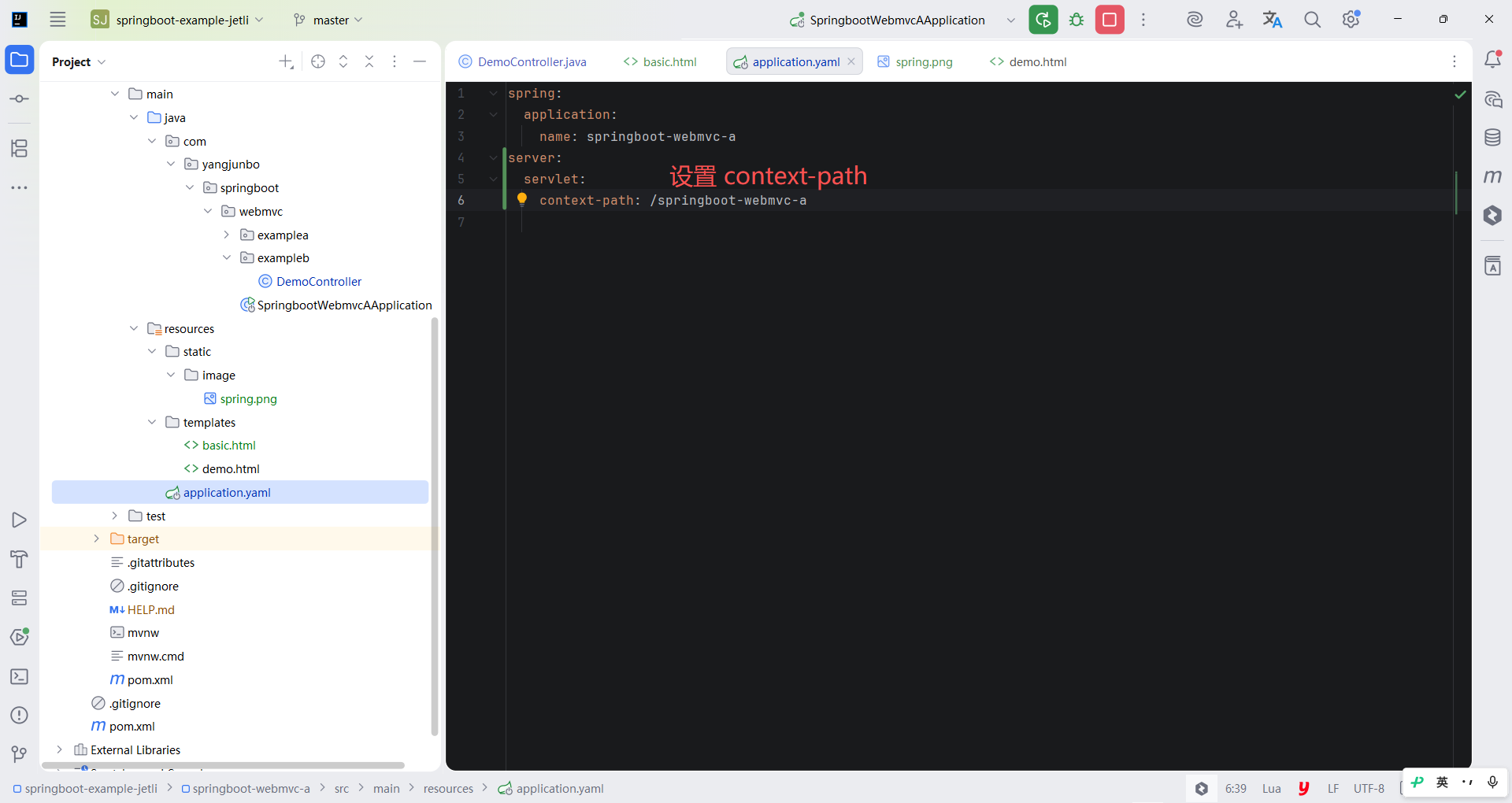Expand the test folder
The height and width of the screenshot is (803, 1512).
point(115,516)
